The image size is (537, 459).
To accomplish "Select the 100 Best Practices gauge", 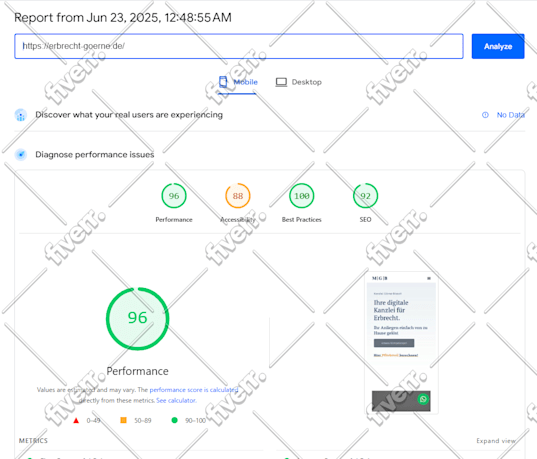I will [x=302, y=196].
